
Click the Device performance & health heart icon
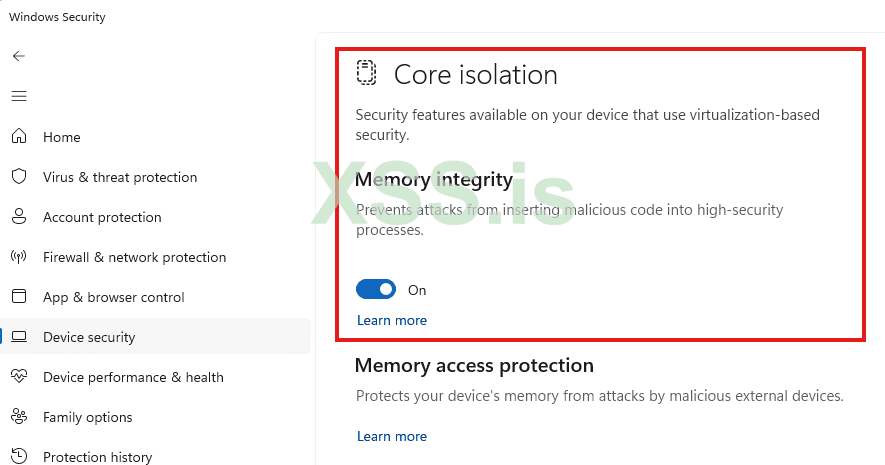tap(19, 377)
